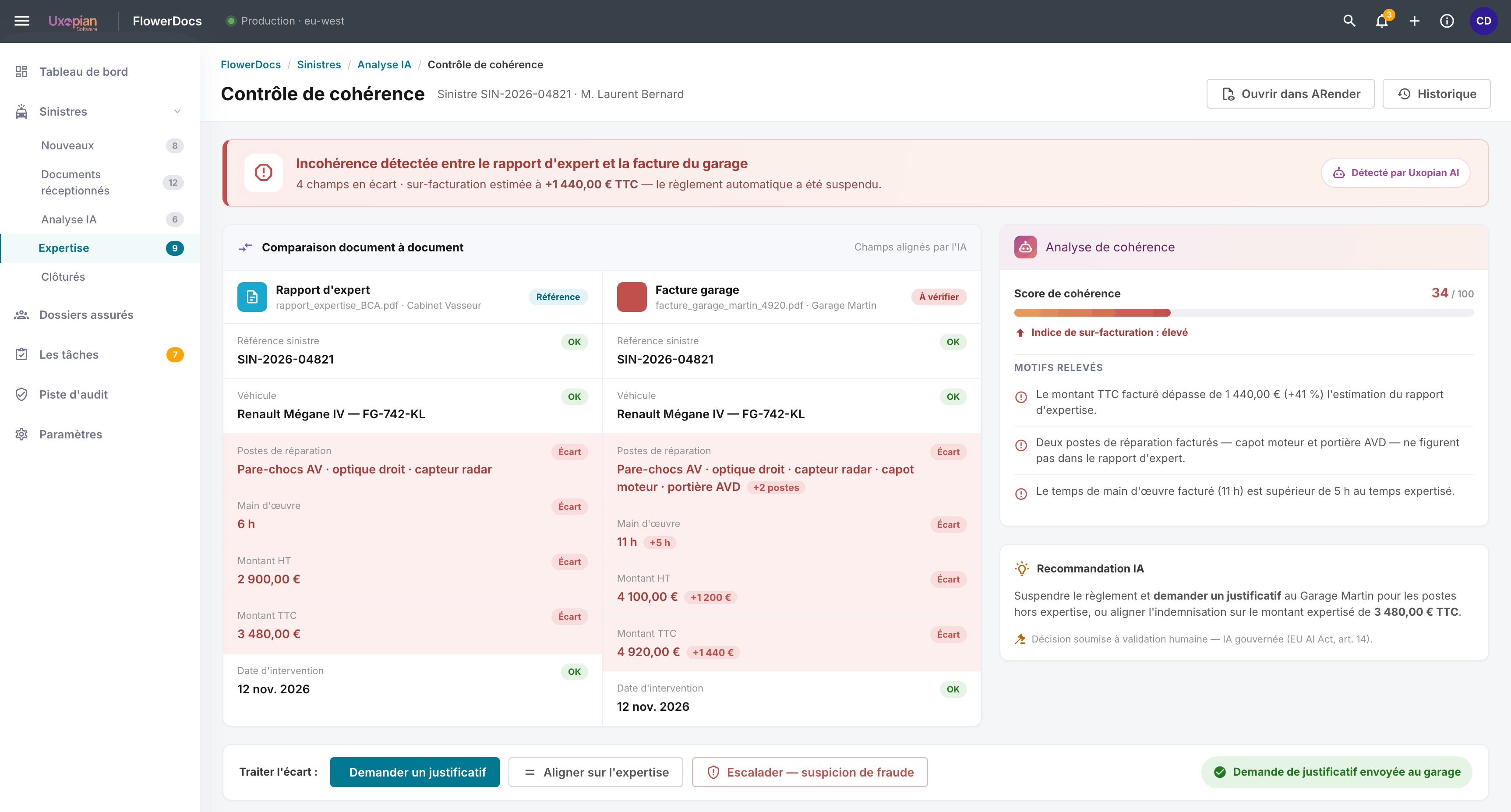This screenshot has width=1511, height=812.
Task: Click 'Champs alignés par l'IA' label
Action: tap(910, 247)
